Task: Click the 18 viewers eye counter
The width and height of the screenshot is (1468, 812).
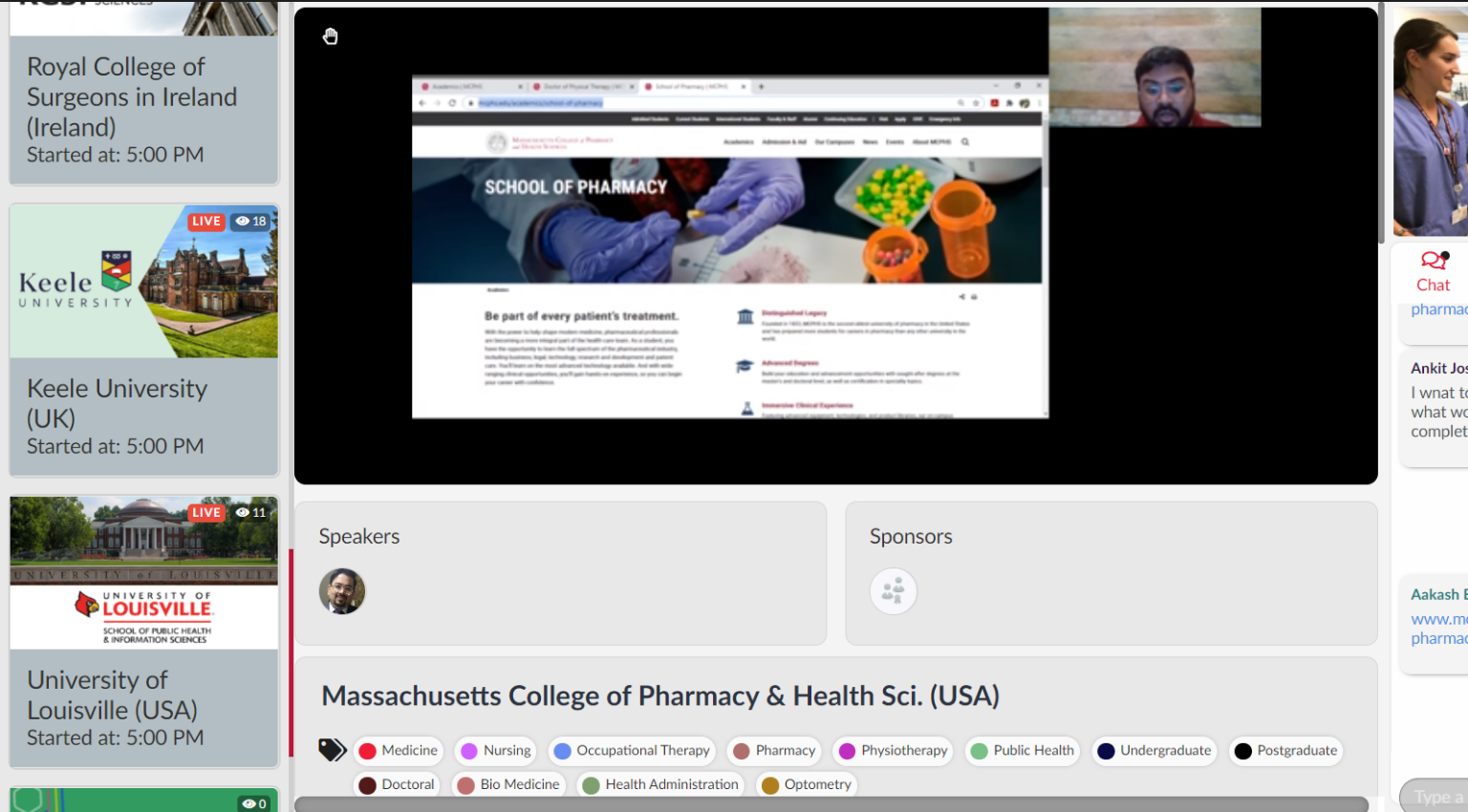Action: [251, 221]
